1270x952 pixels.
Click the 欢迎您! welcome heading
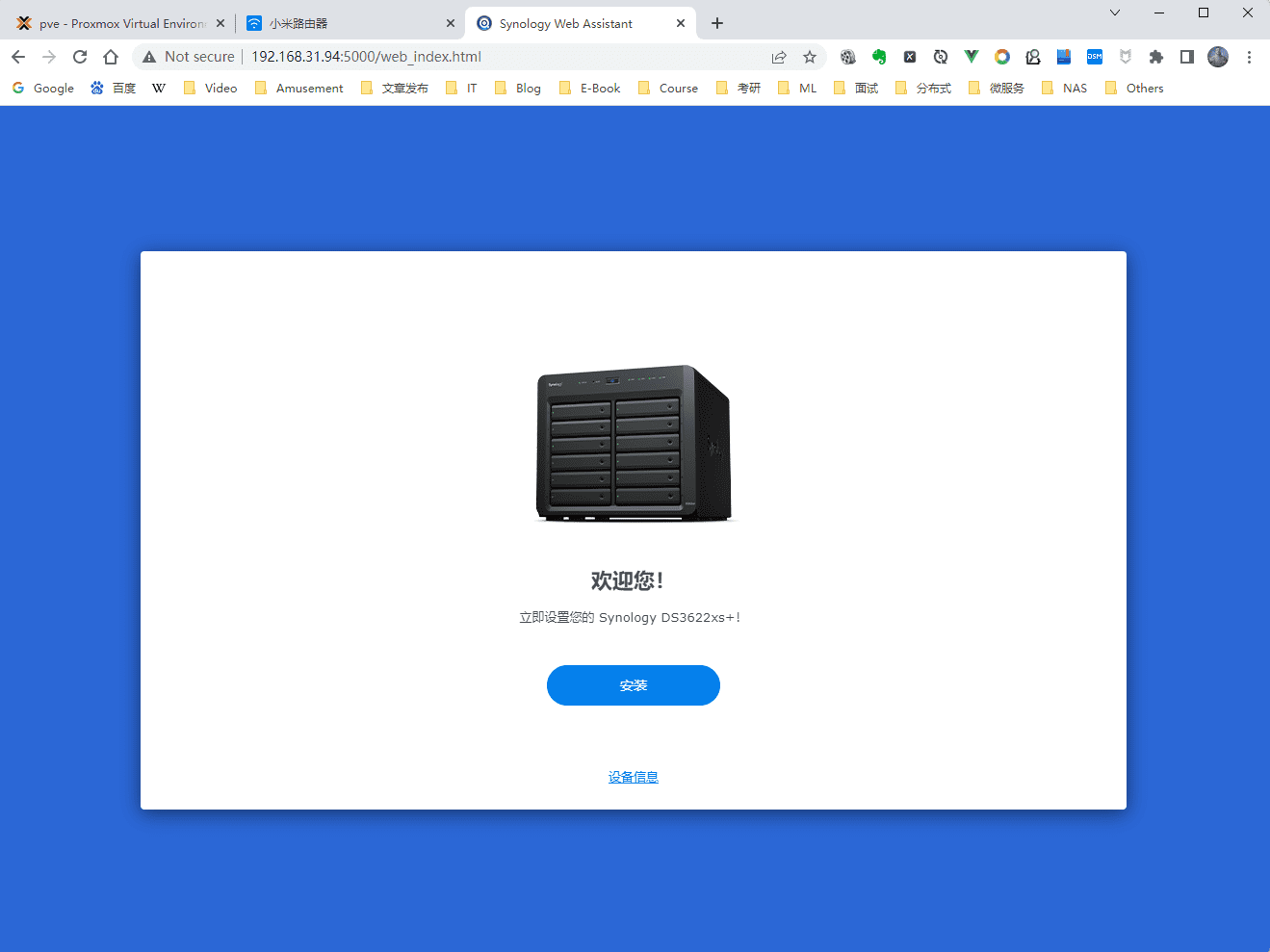pos(628,580)
